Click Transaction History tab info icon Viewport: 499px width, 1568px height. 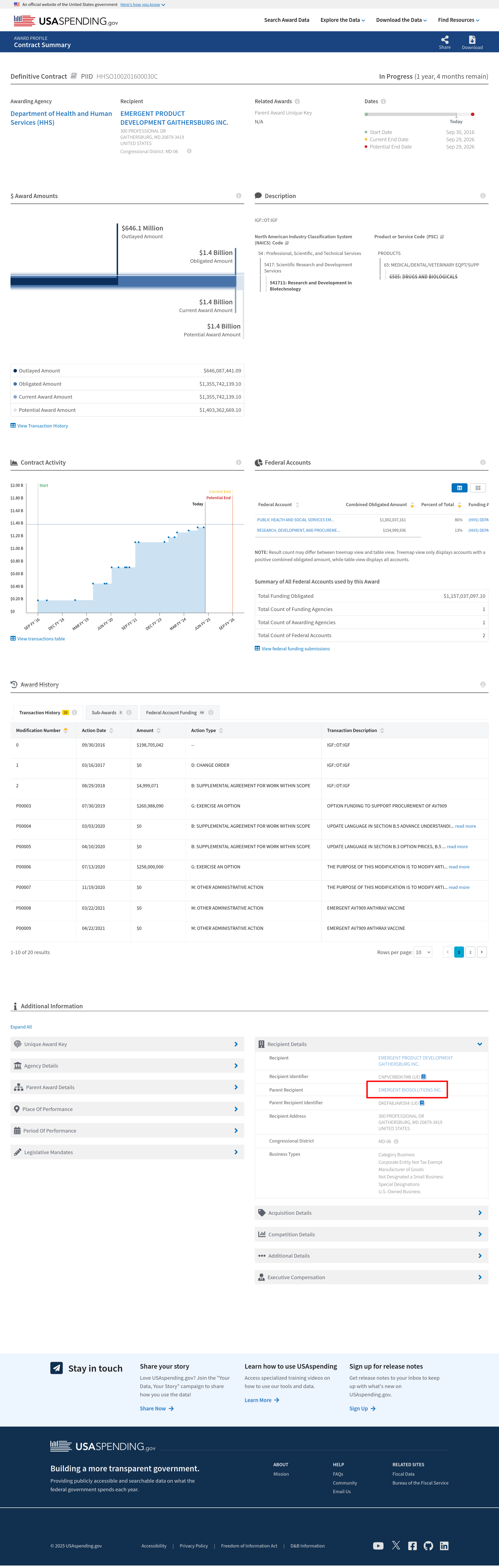[74, 713]
